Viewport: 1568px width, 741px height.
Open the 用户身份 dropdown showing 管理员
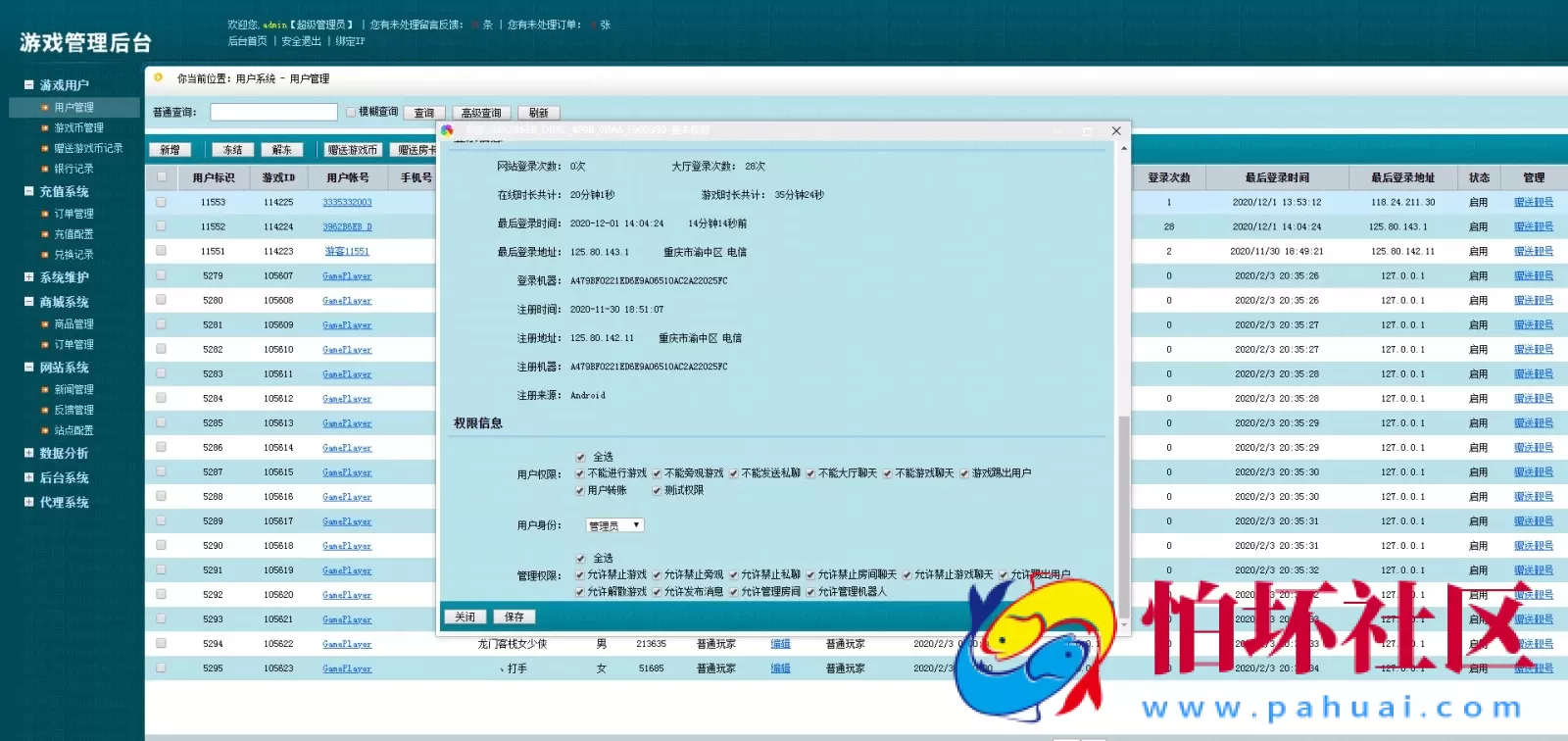click(614, 525)
